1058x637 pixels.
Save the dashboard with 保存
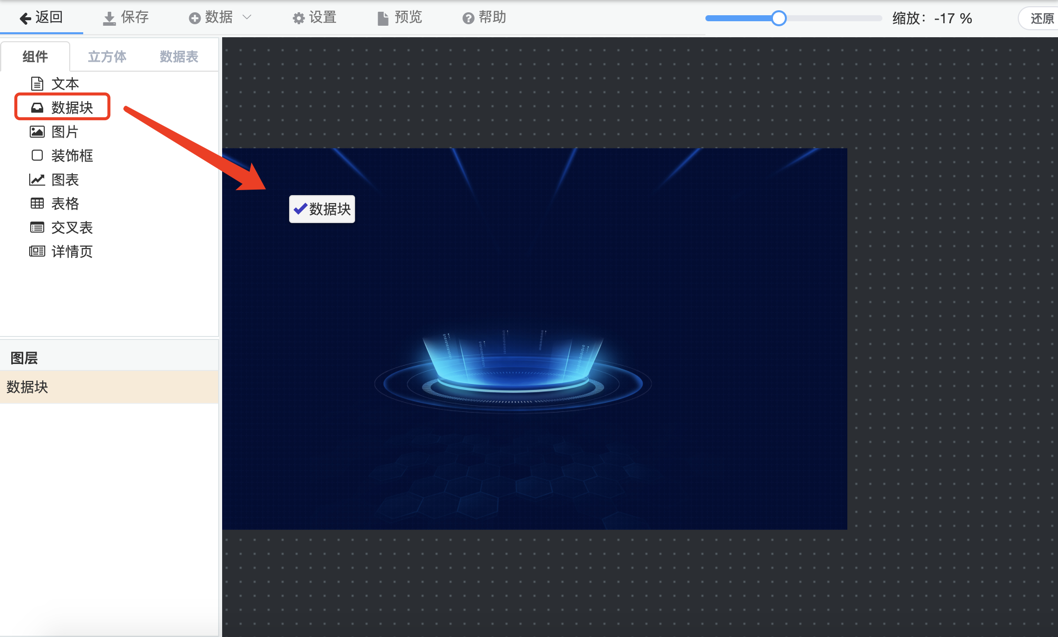[x=126, y=18]
